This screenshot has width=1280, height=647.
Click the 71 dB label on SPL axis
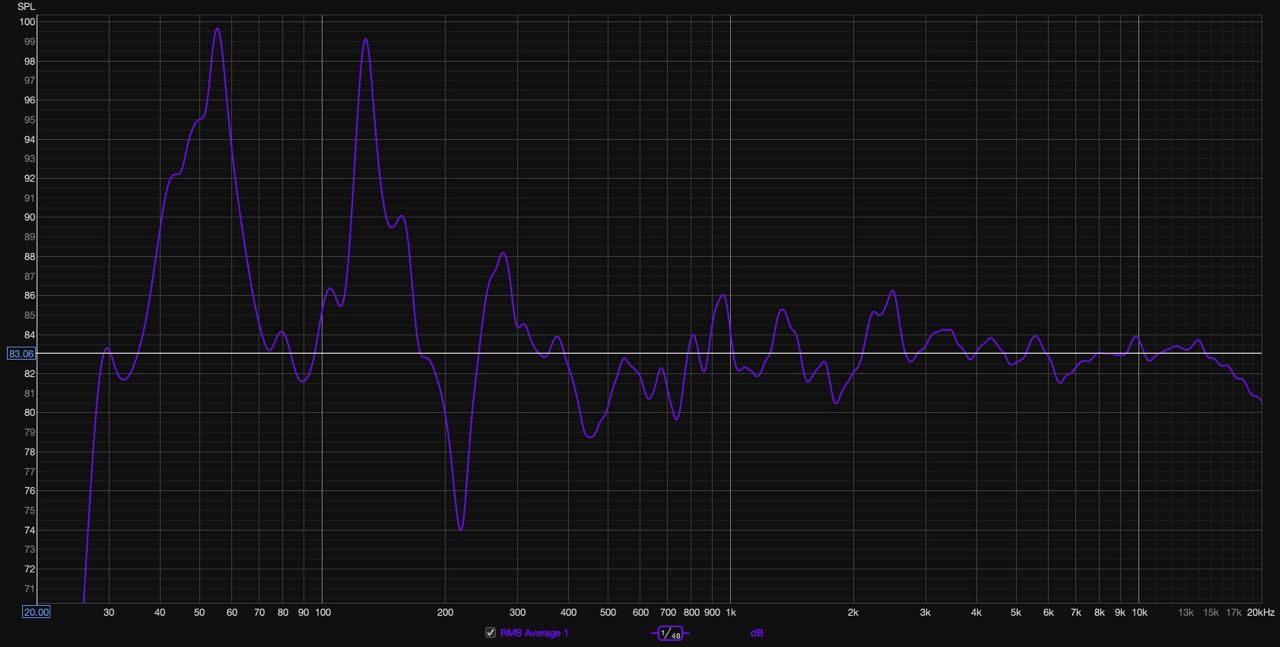(29, 589)
